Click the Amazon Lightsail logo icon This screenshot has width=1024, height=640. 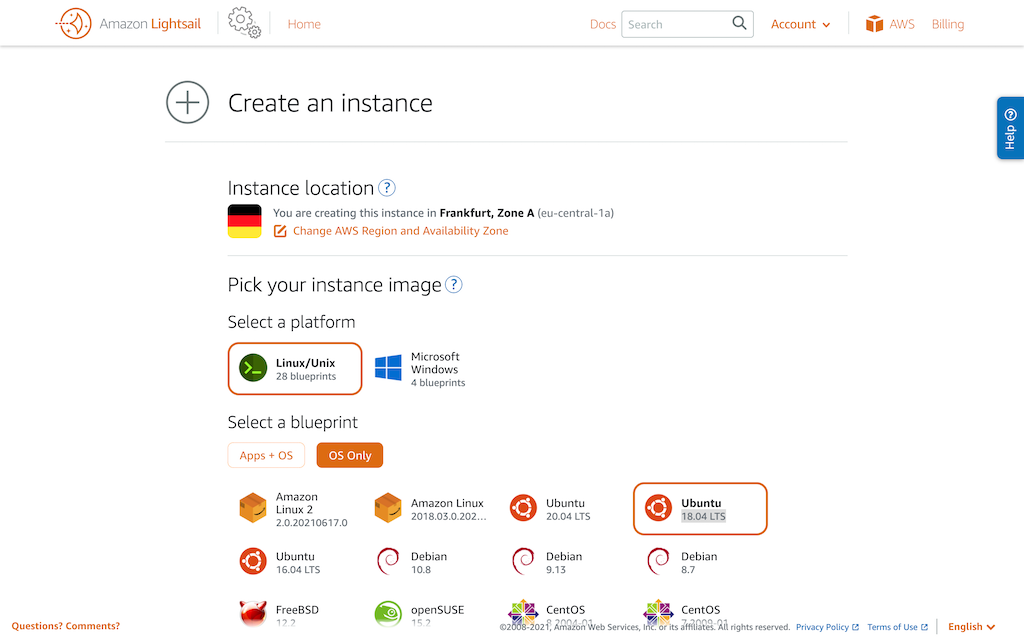click(74, 24)
